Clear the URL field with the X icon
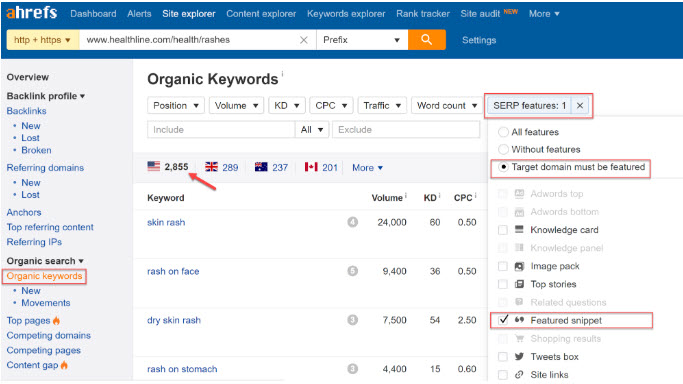The height and width of the screenshot is (384, 683). (x=304, y=40)
